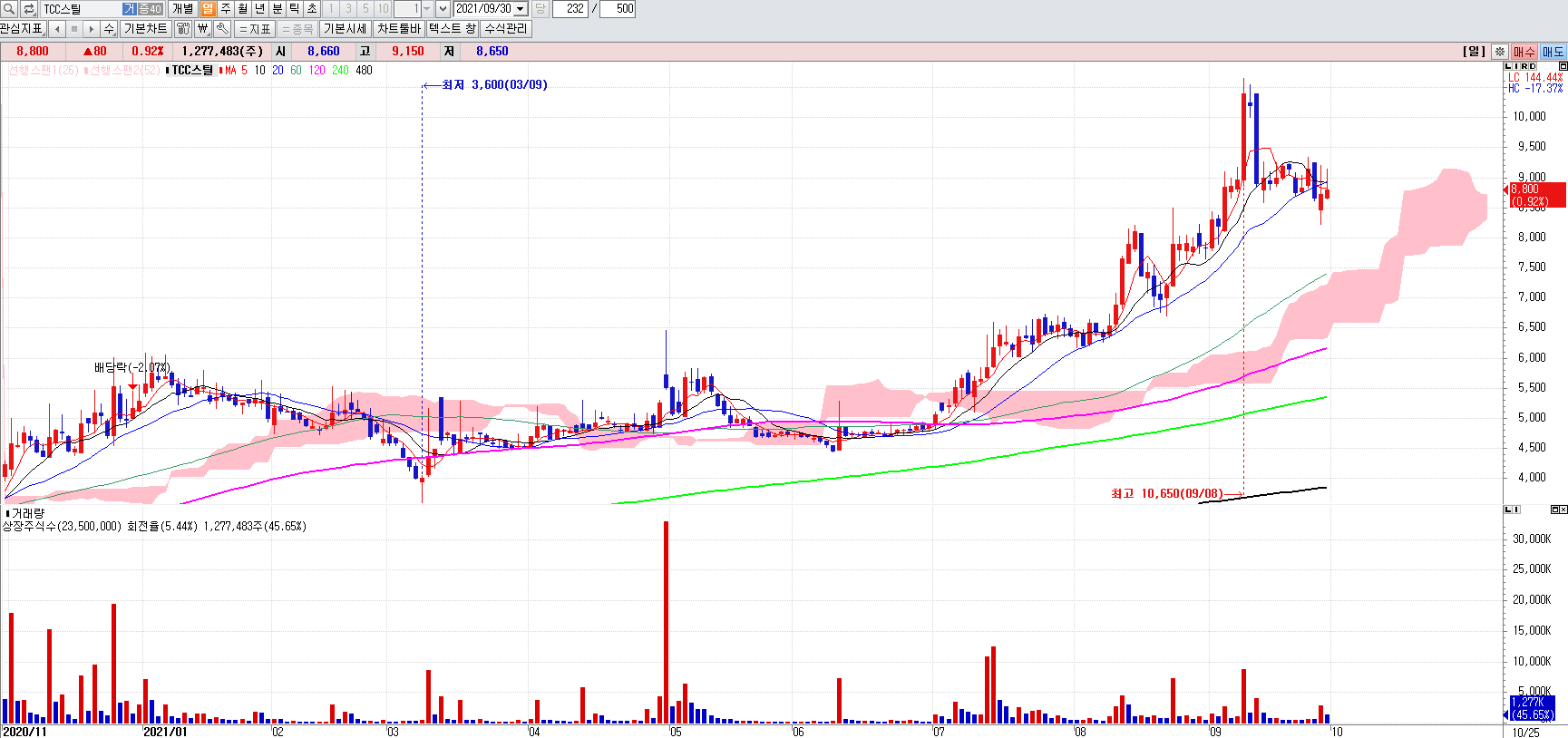Open the 기본차트 menu
This screenshot has height=738, width=1568.
pos(145,28)
